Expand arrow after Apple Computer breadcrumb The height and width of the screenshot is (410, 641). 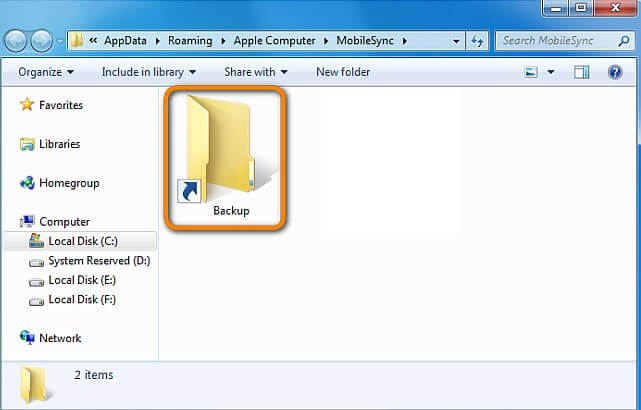pyautogui.click(x=326, y=41)
